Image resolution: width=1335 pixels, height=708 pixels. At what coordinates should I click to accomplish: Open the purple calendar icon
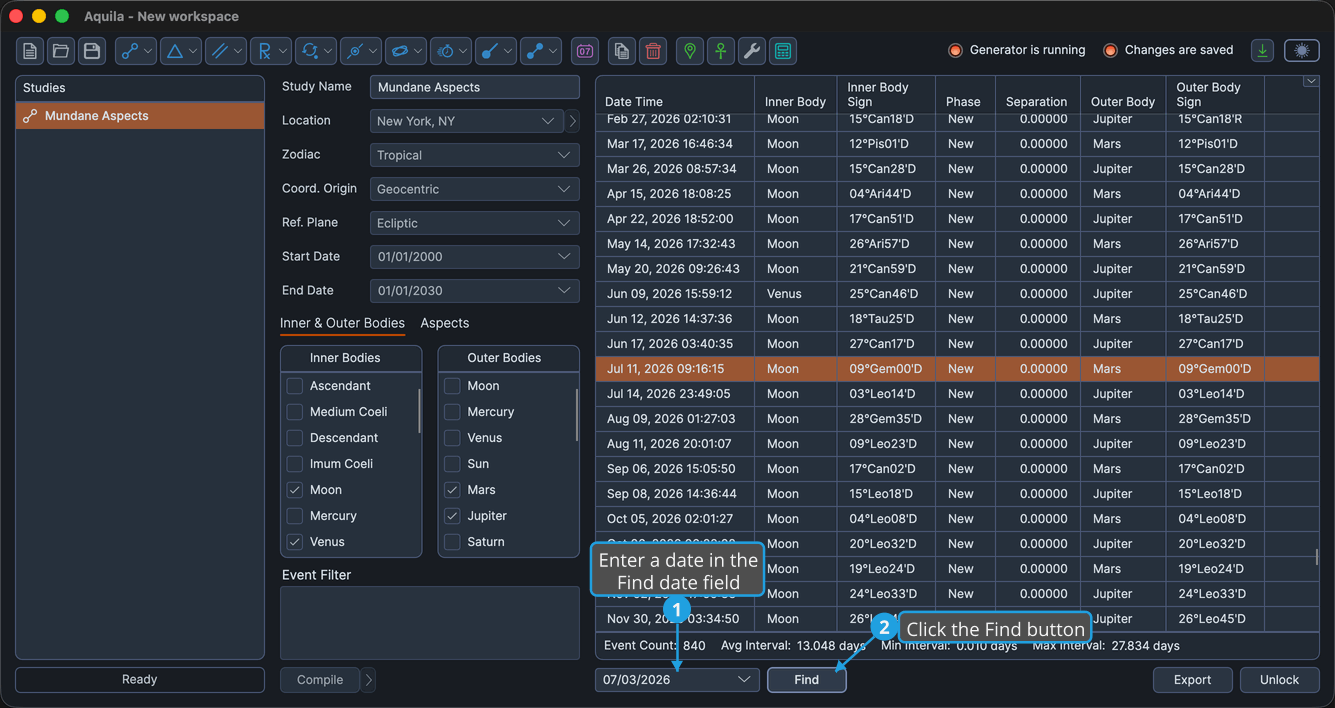click(x=585, y=51)
